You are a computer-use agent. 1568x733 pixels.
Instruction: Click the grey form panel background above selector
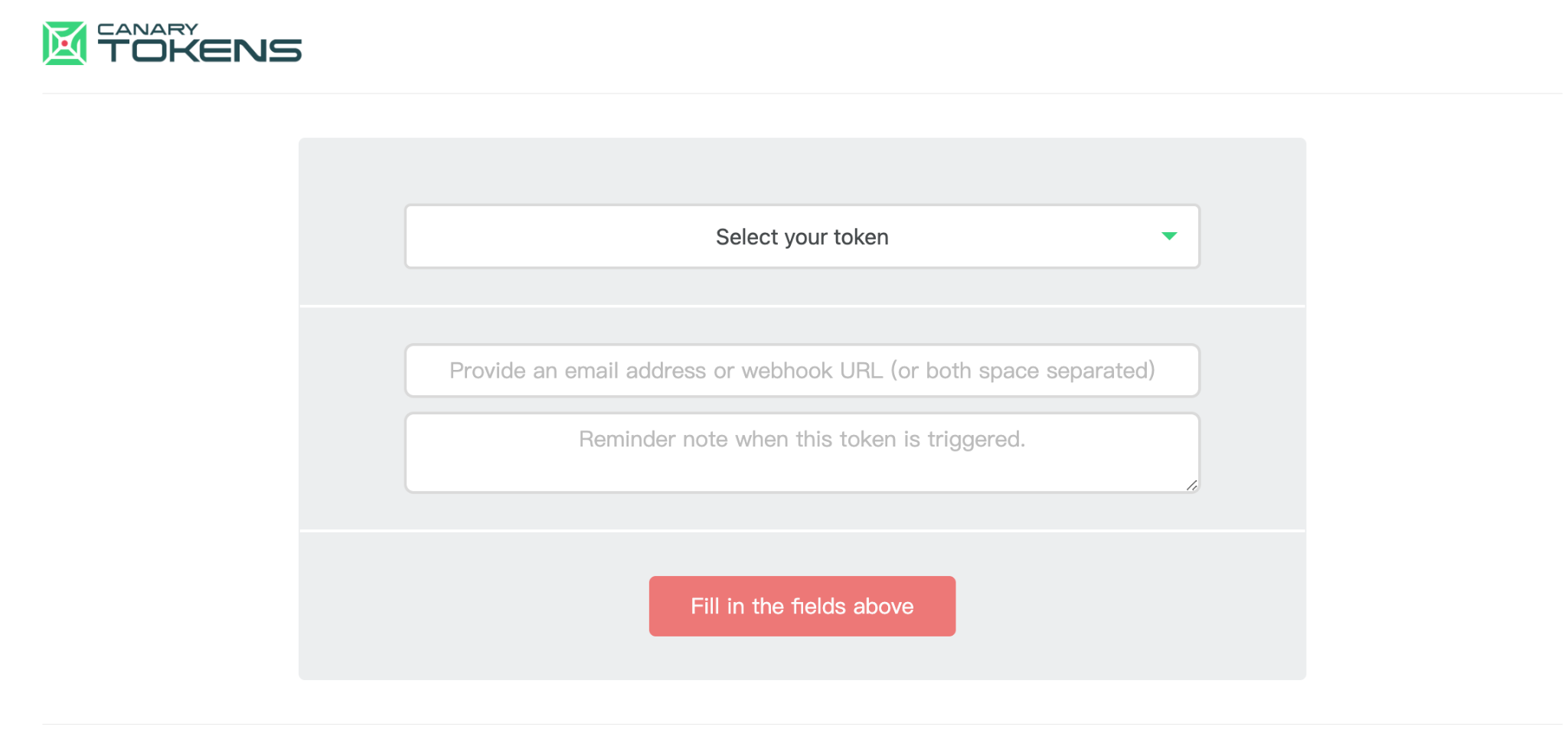(x=802, y=170)
